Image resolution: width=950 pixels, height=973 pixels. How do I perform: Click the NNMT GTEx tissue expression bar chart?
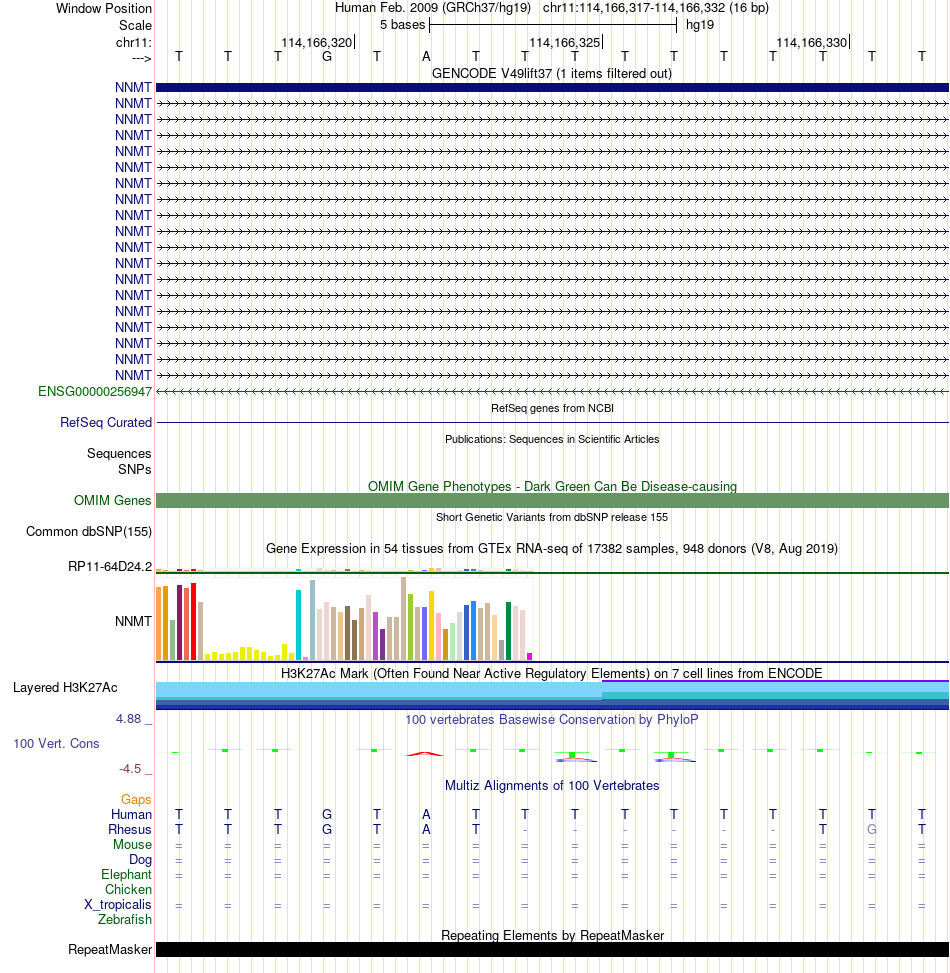point(344,619)
